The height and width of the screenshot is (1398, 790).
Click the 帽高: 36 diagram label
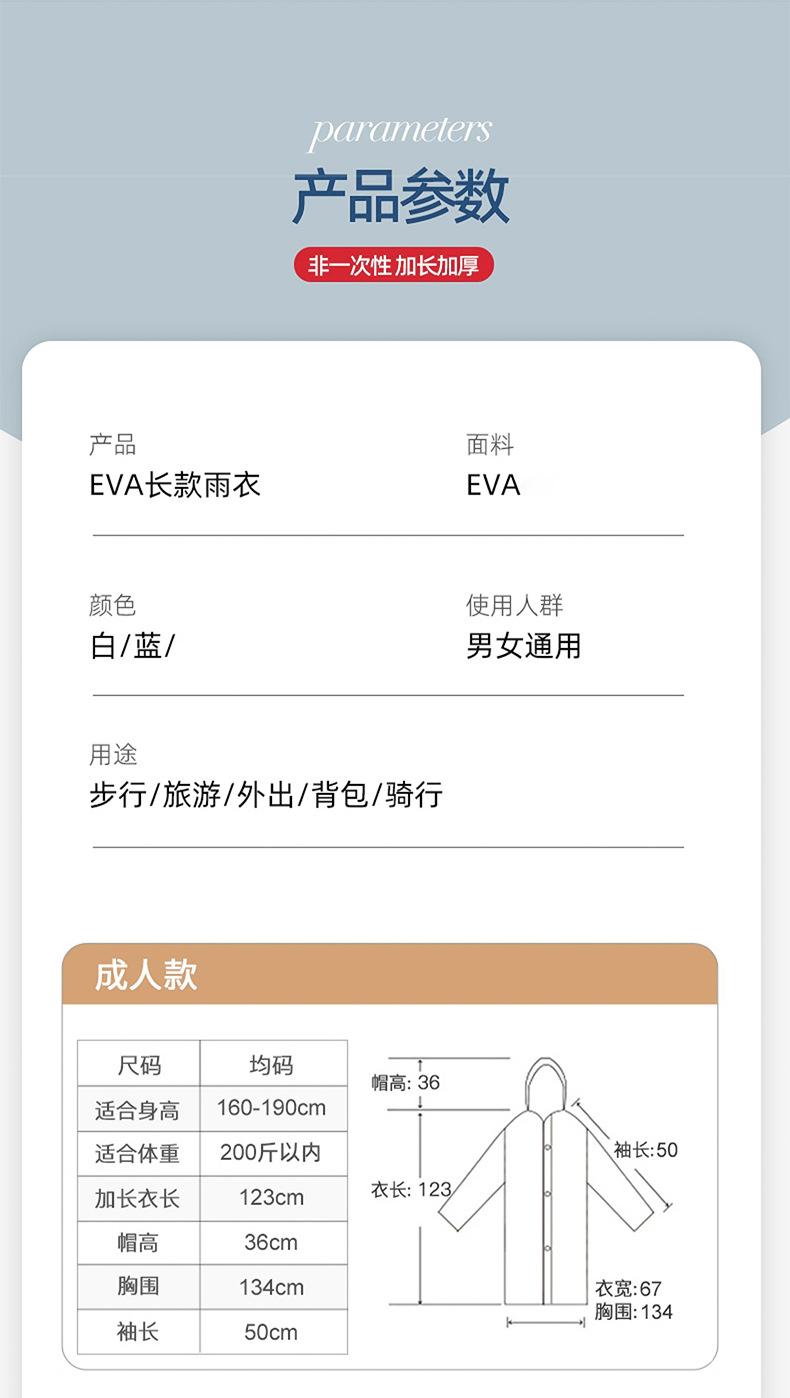pyautogui.click(x=406, y=1083)
